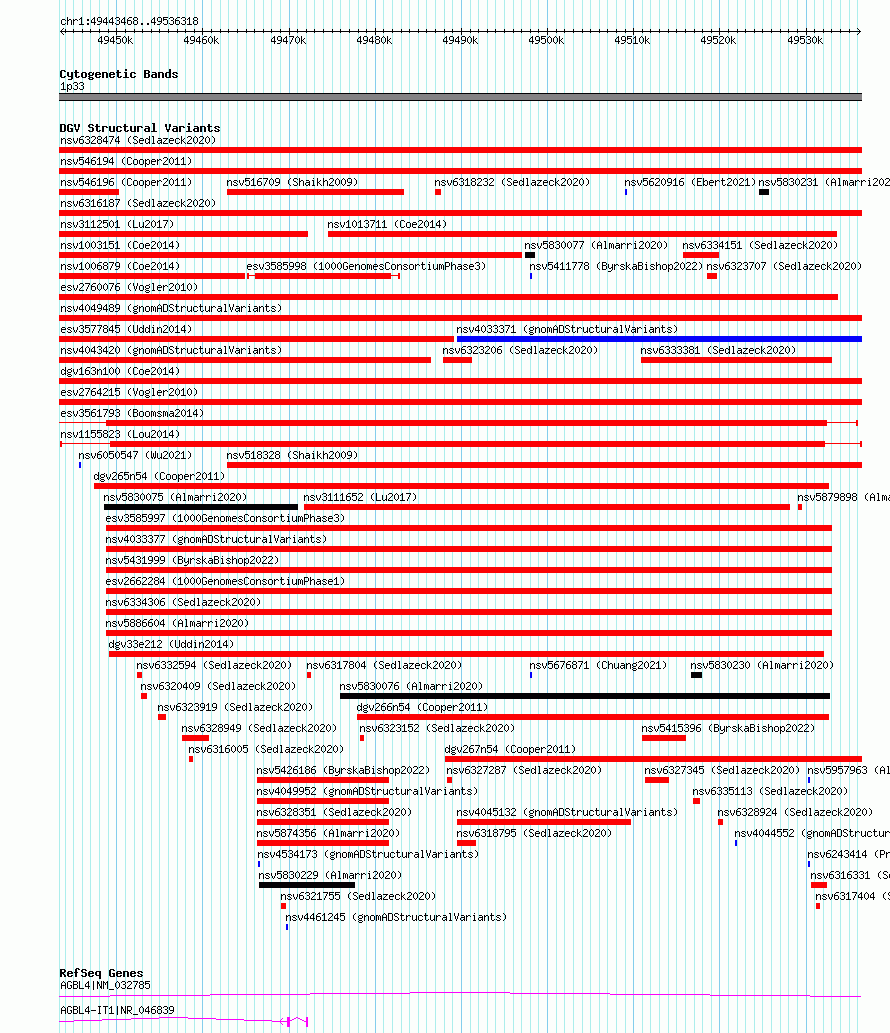Open nsv5886604 (Almarri2020) variant

pyautogui.click(x=468, y=634)
